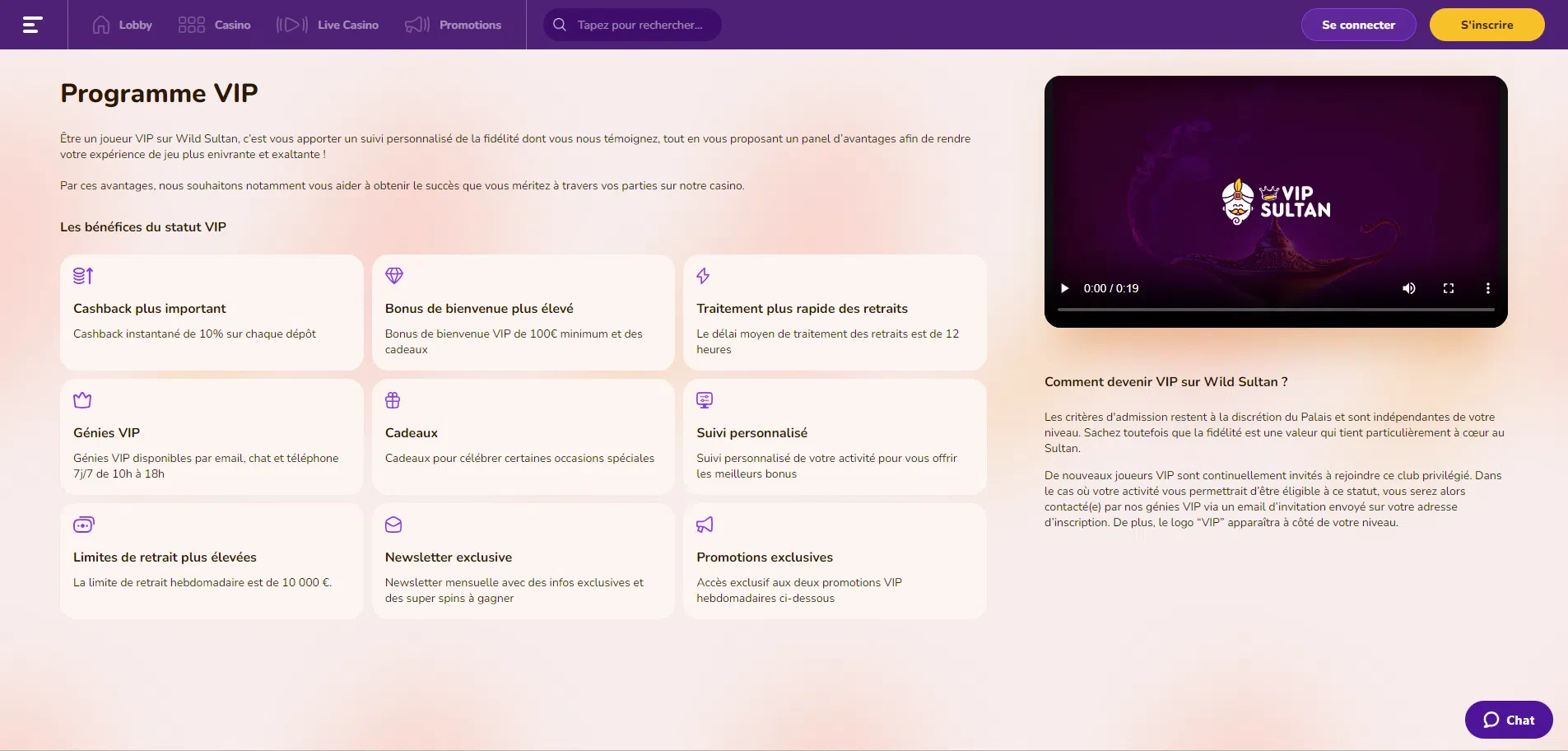This screenshot has height=751, width=1568.
Task: Click Limites de retrait plus élevées title
Action: [x=165, y=557]
